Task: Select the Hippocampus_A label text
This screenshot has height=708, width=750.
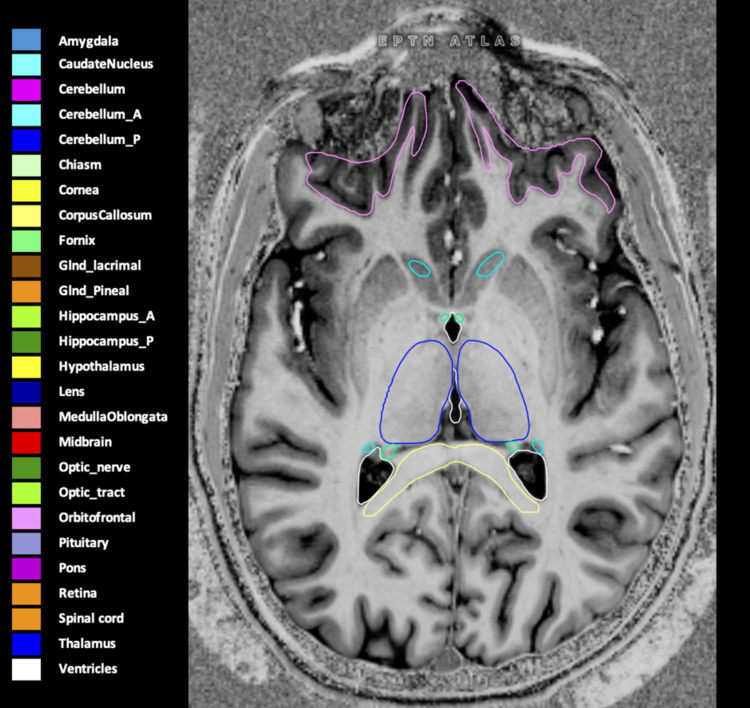Action: 107,316
